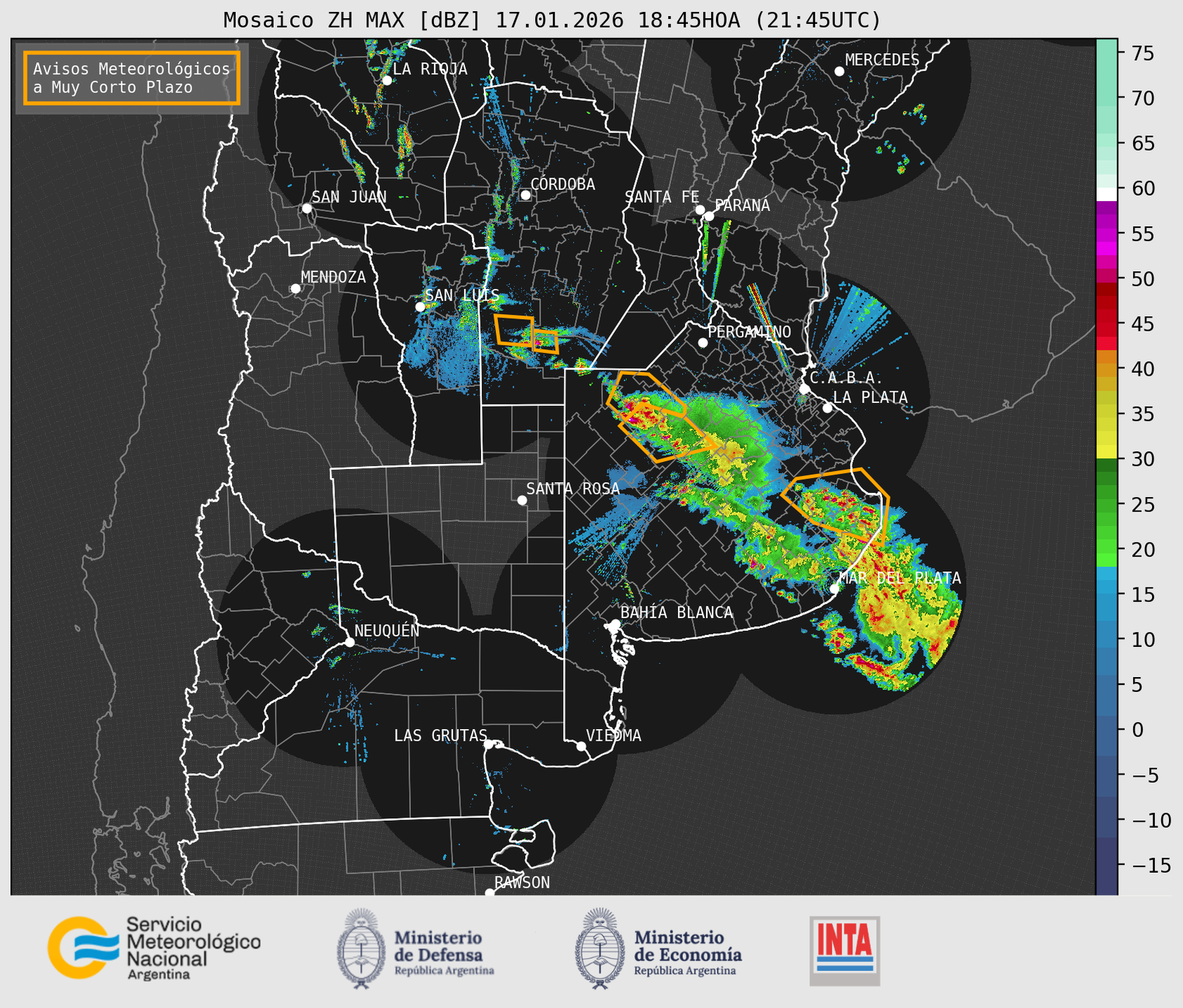1183x1008 pixels.
Task: Click the CÓRDOBA text label
Action: coord(562,184)
